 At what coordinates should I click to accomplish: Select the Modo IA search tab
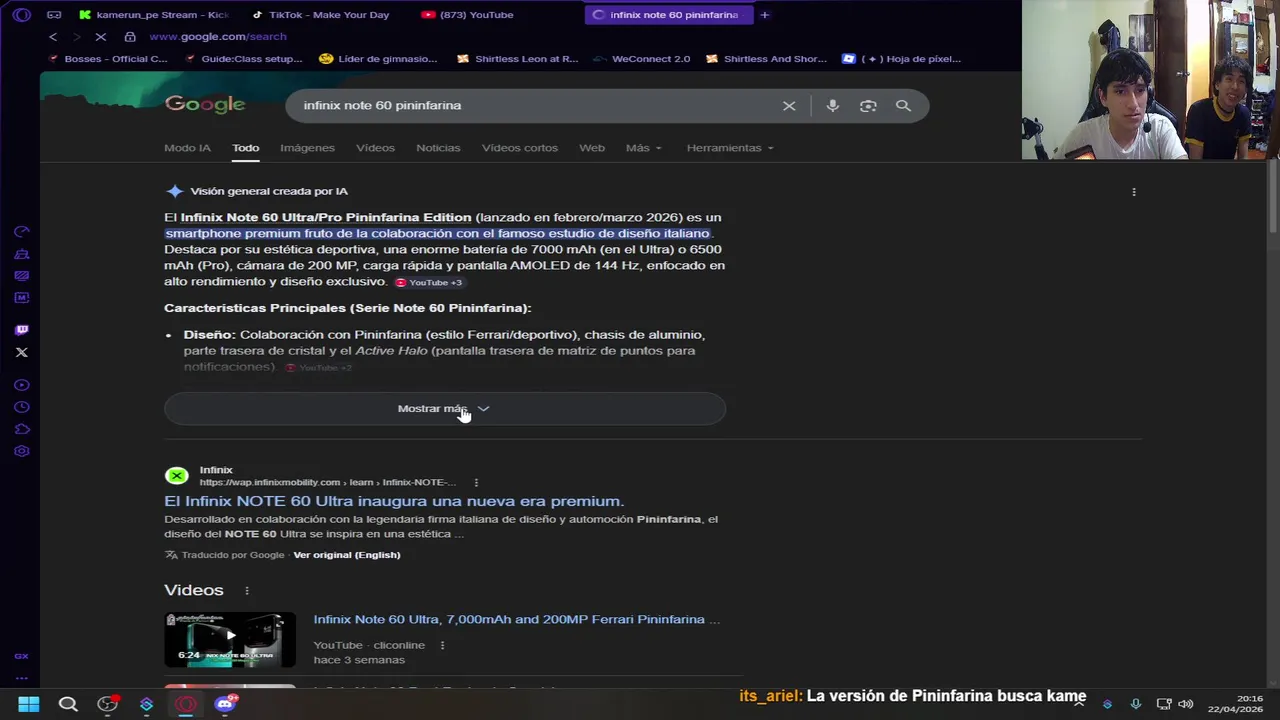(187, 148)
